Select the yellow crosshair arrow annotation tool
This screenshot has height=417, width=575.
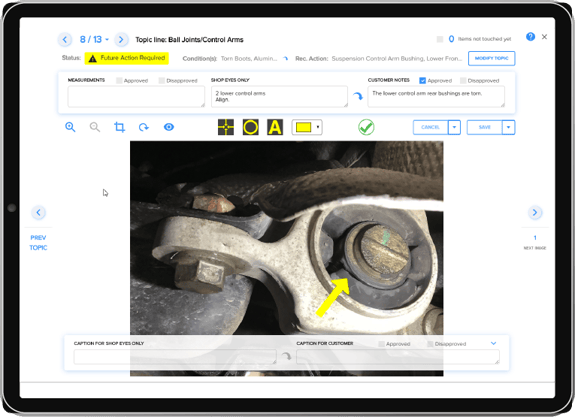[x=226, y=127]
